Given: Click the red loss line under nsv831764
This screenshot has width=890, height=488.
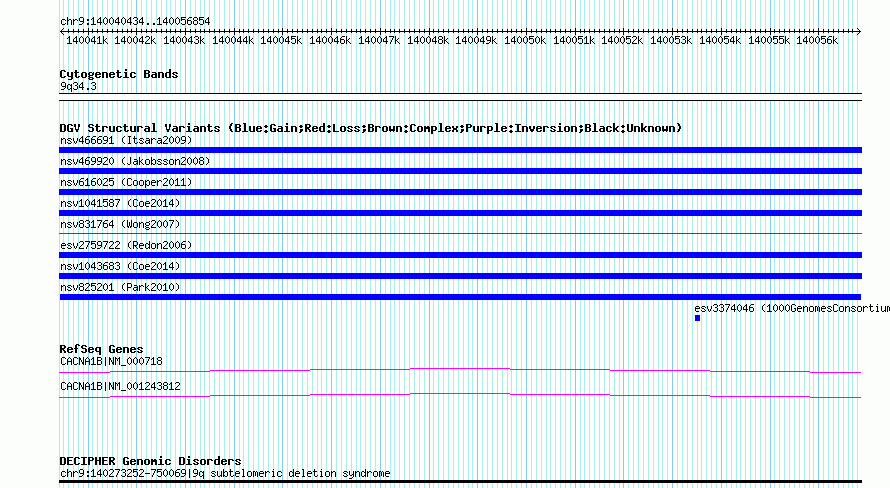Looking at the screenshot, I should click(460, 233).
